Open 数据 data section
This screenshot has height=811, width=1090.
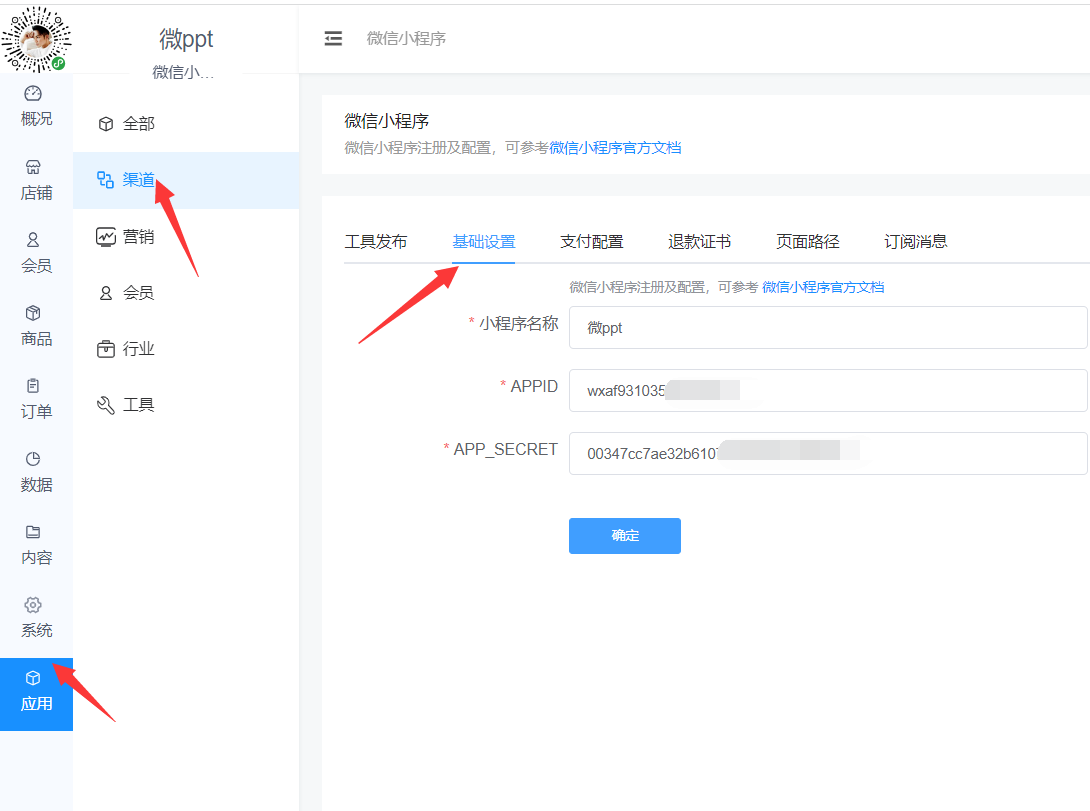(36, 472)
